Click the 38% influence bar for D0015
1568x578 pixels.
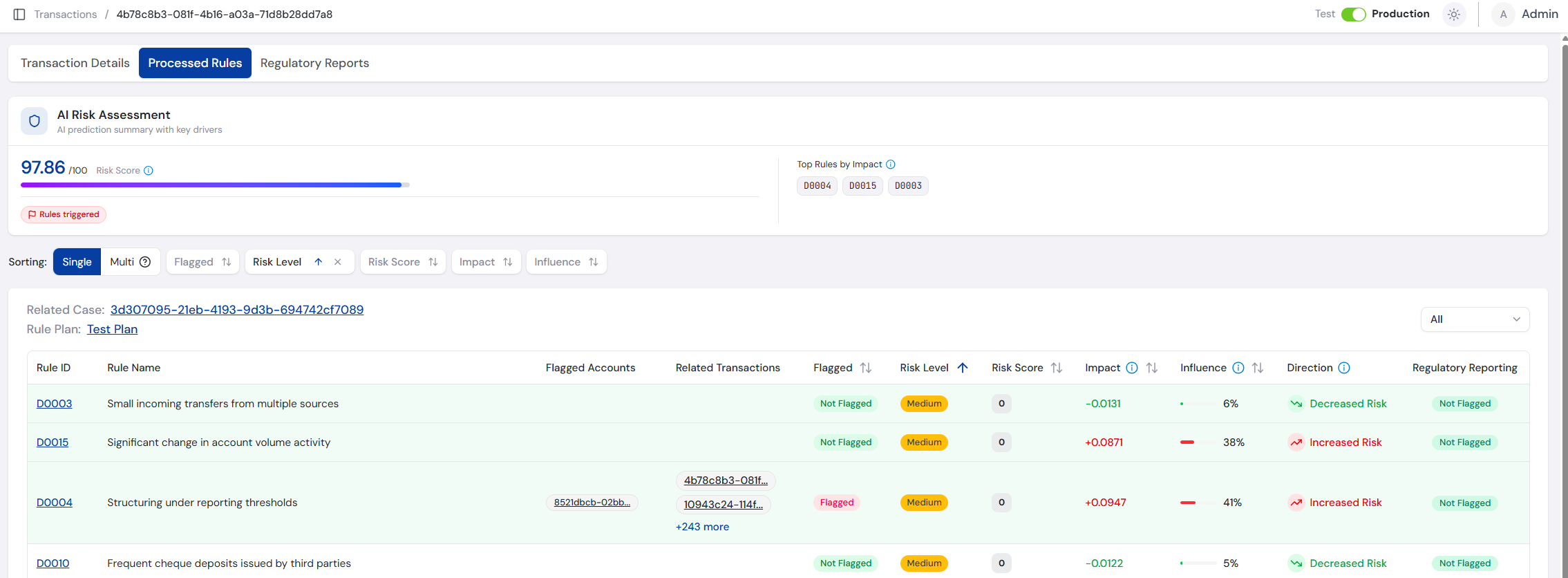click(x=1198, y=442)
